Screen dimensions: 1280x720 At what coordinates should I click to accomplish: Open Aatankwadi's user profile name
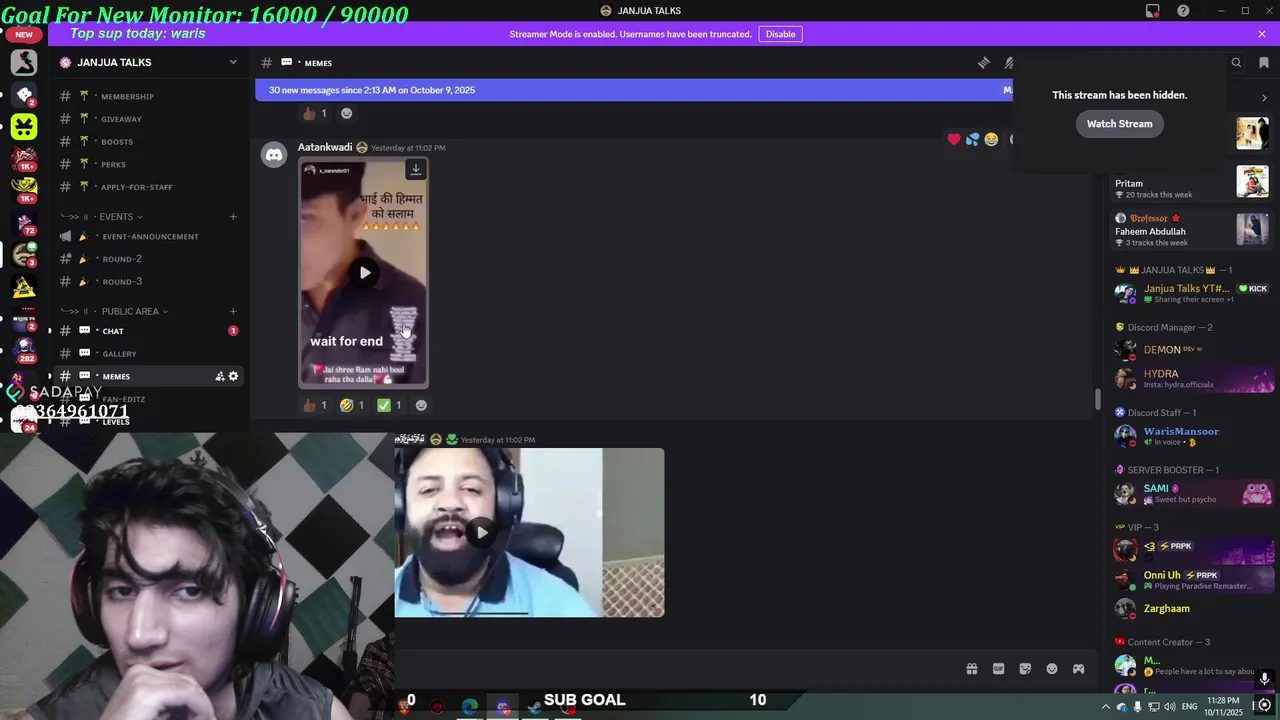[325, 147]
